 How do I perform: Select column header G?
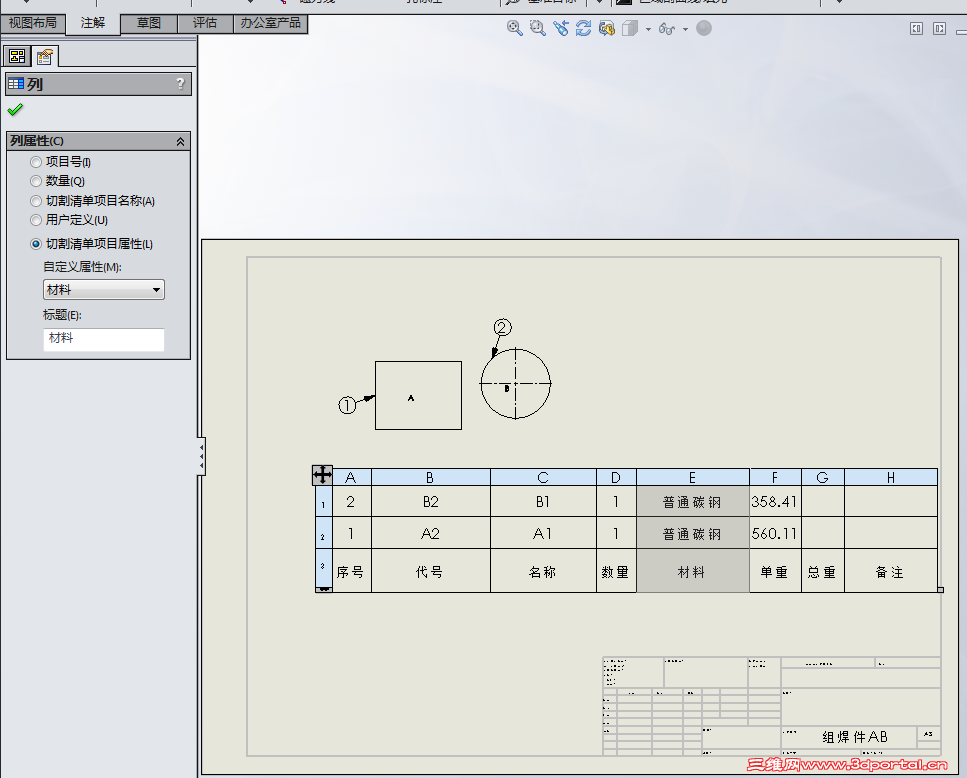823,478
